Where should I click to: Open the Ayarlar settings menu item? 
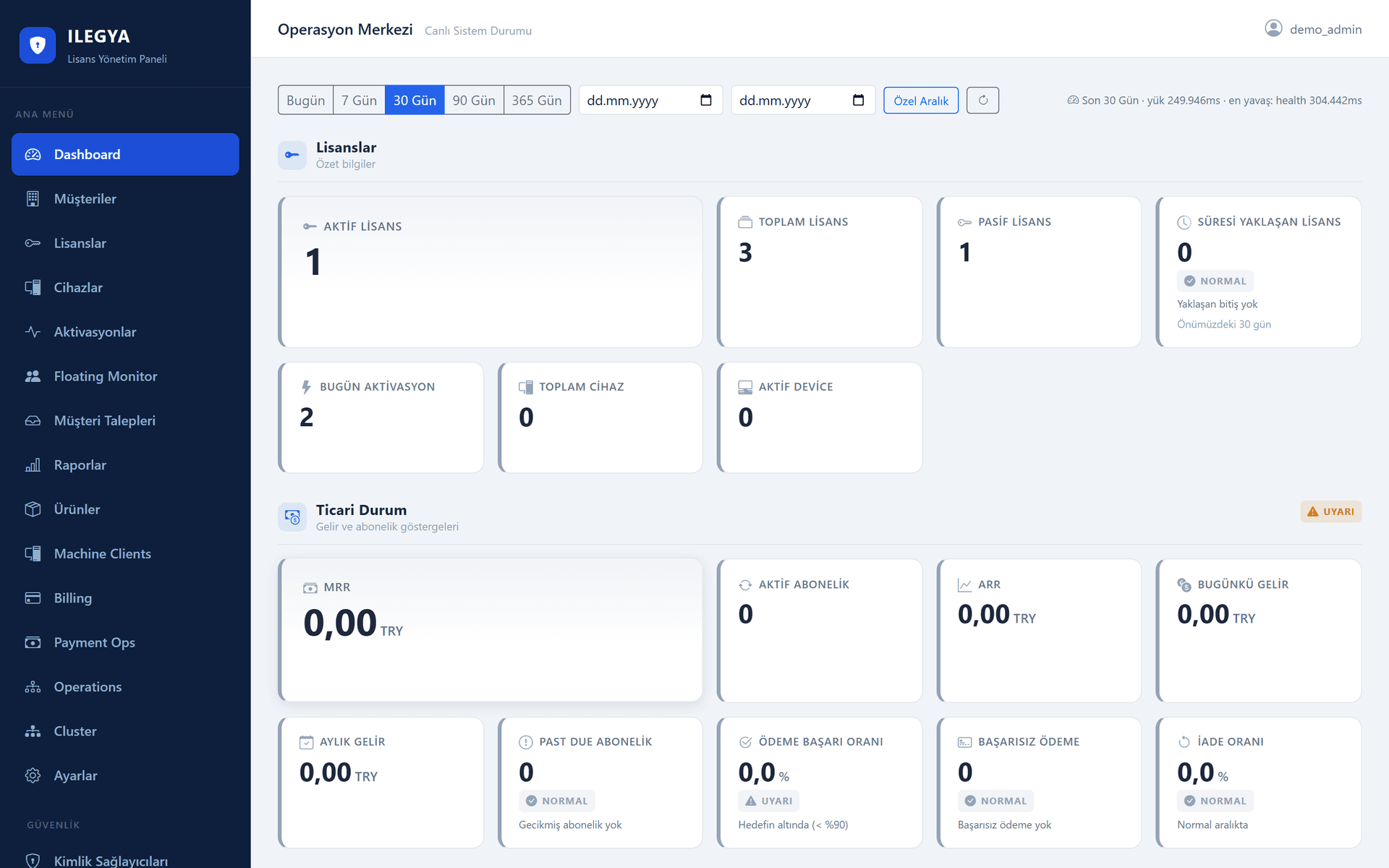pyautogui.click(x=125, y=775)
